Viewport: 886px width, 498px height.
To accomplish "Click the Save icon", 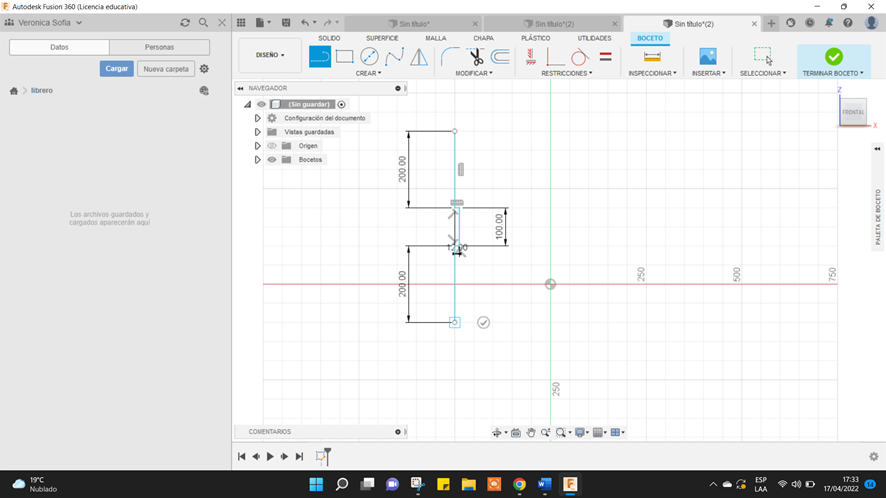I will coord(286,23).
